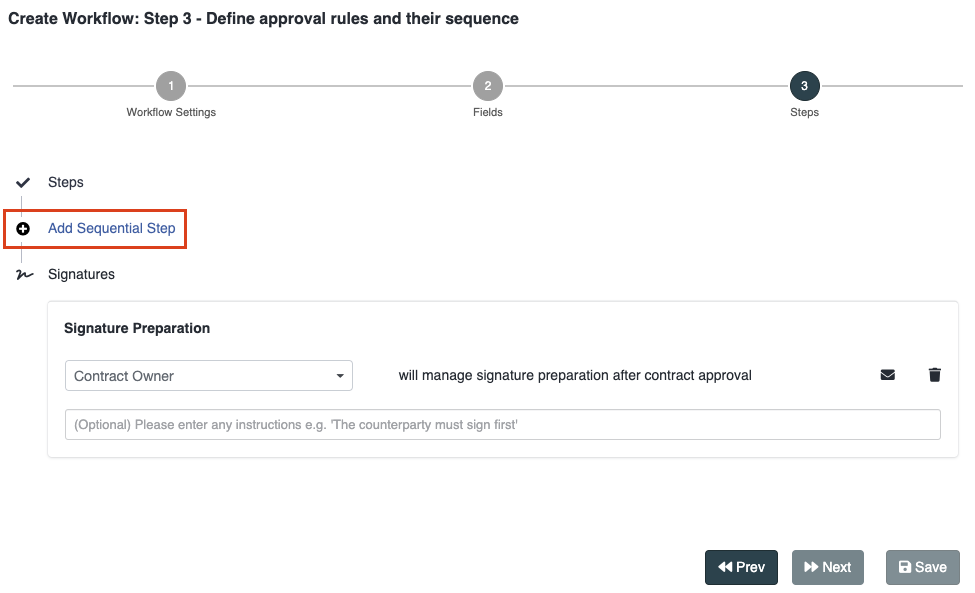
Task: Select the step 3 circle in the progress bar
Action: pos(804,86)
